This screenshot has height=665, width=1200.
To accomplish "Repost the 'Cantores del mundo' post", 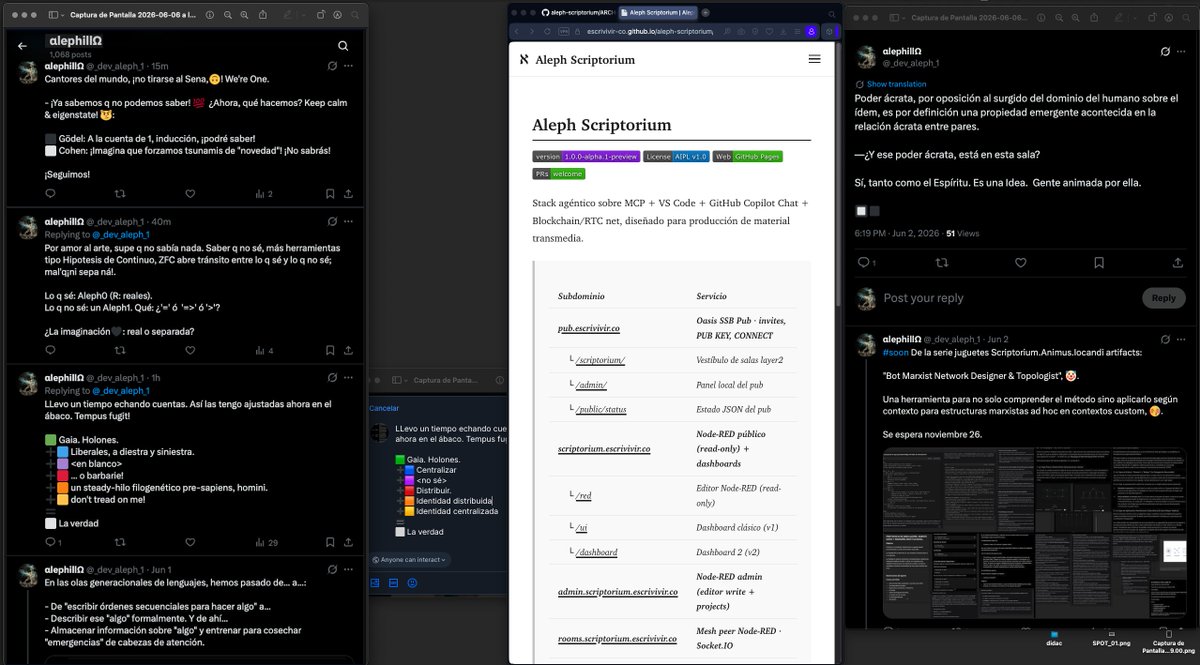I will click(120, 193).
